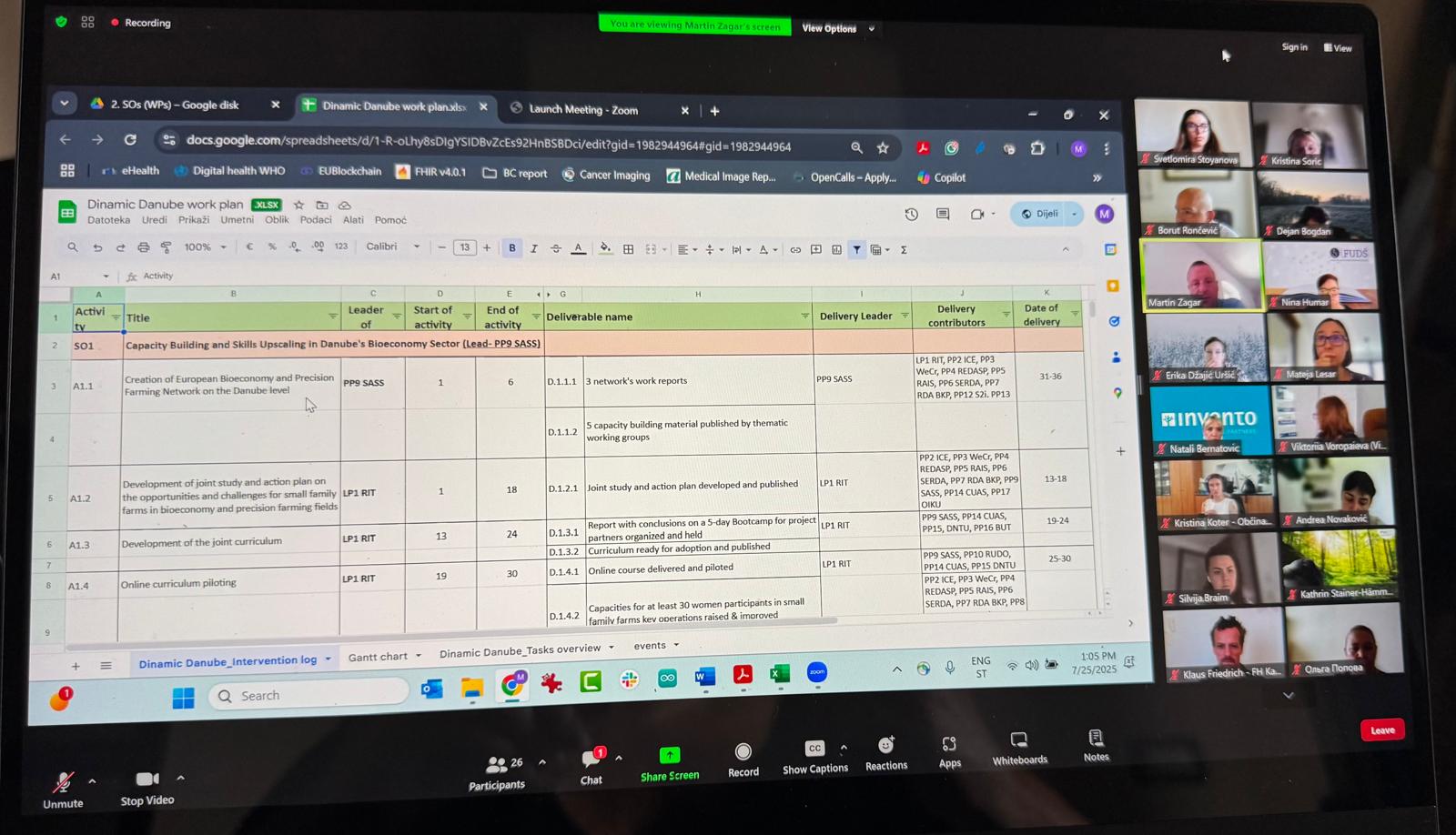1456x835 pixels.
Task: Open the Calibri font dropdown
Action: [x=392, y=246]
